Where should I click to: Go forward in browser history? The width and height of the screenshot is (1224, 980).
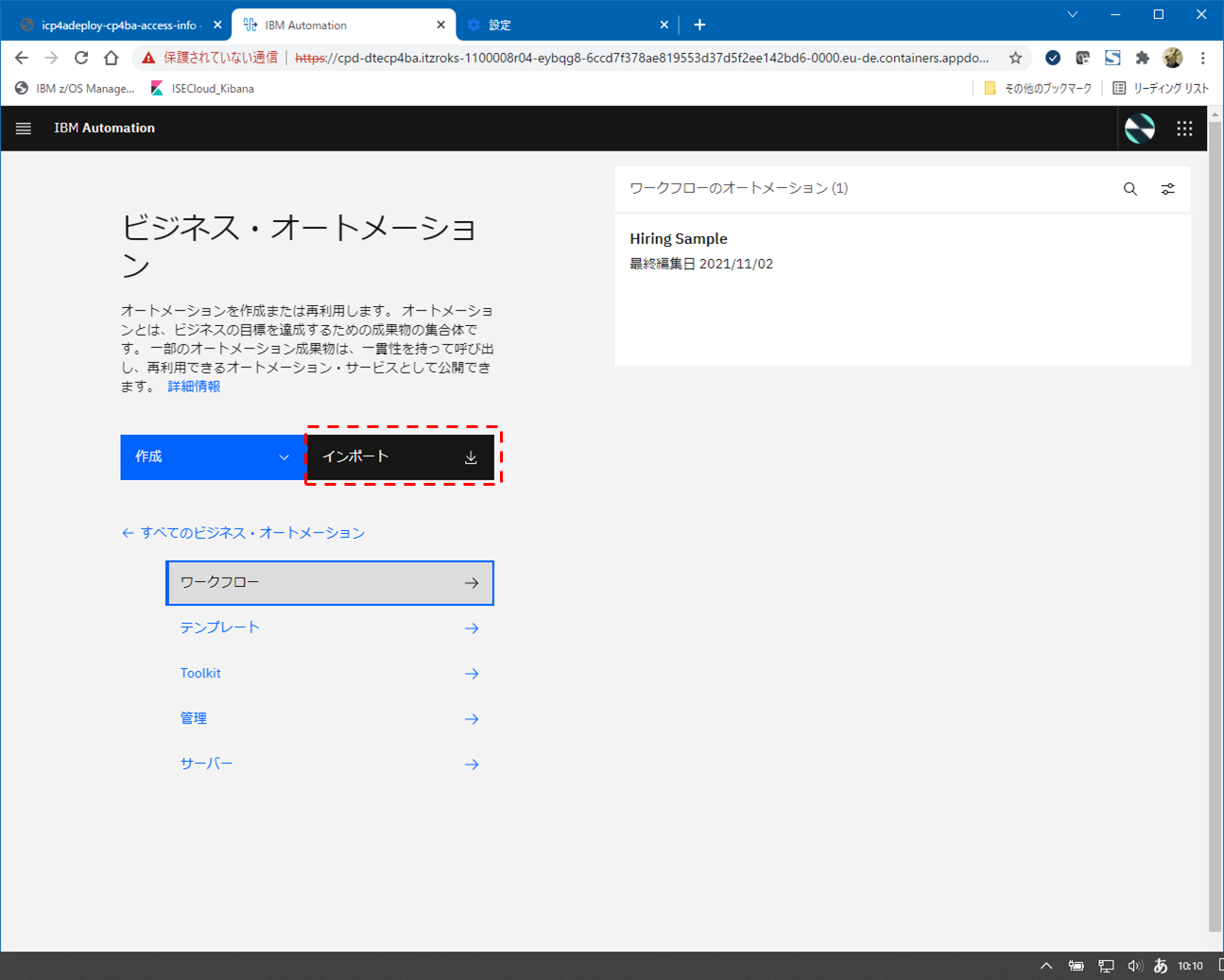point(51,58)
